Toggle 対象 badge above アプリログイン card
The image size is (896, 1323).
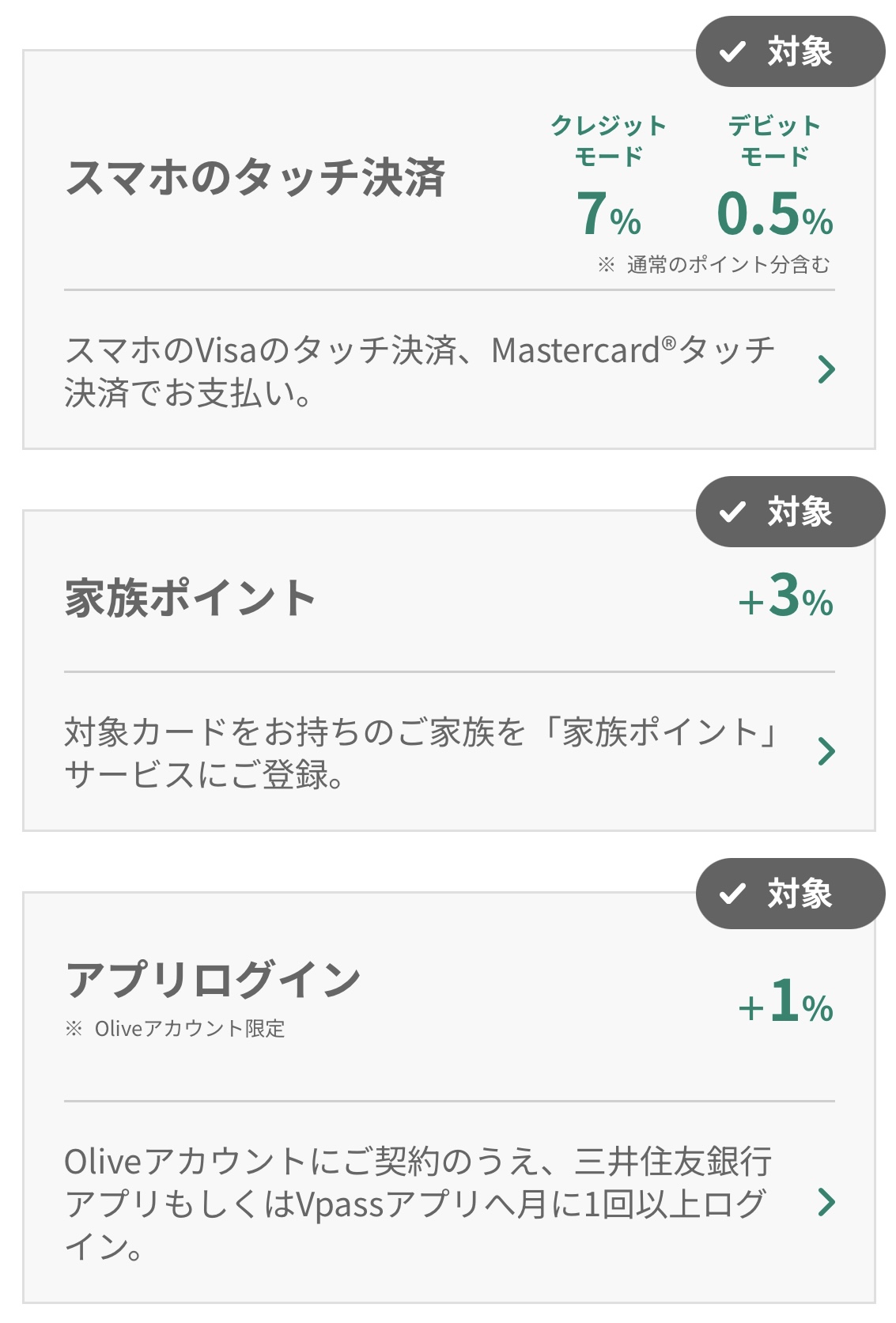click(790, 894)
